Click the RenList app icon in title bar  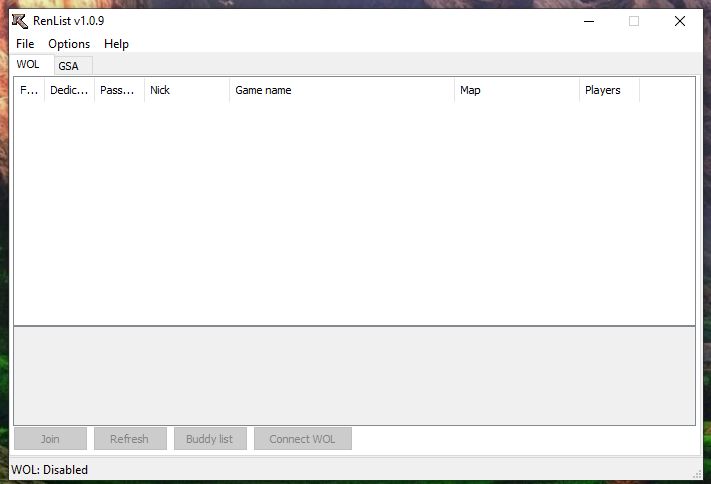[19, 21]
